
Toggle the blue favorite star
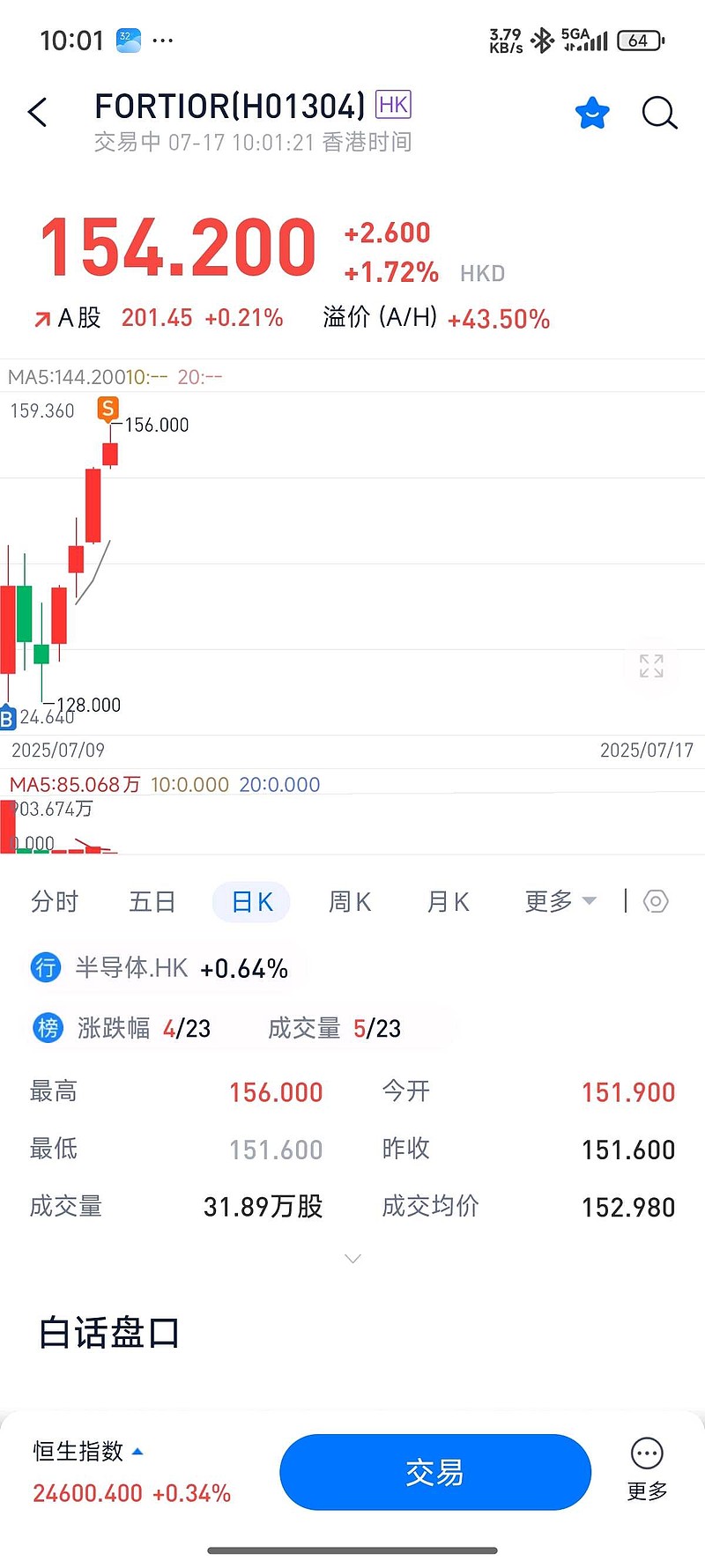click(x=592, y=113)
